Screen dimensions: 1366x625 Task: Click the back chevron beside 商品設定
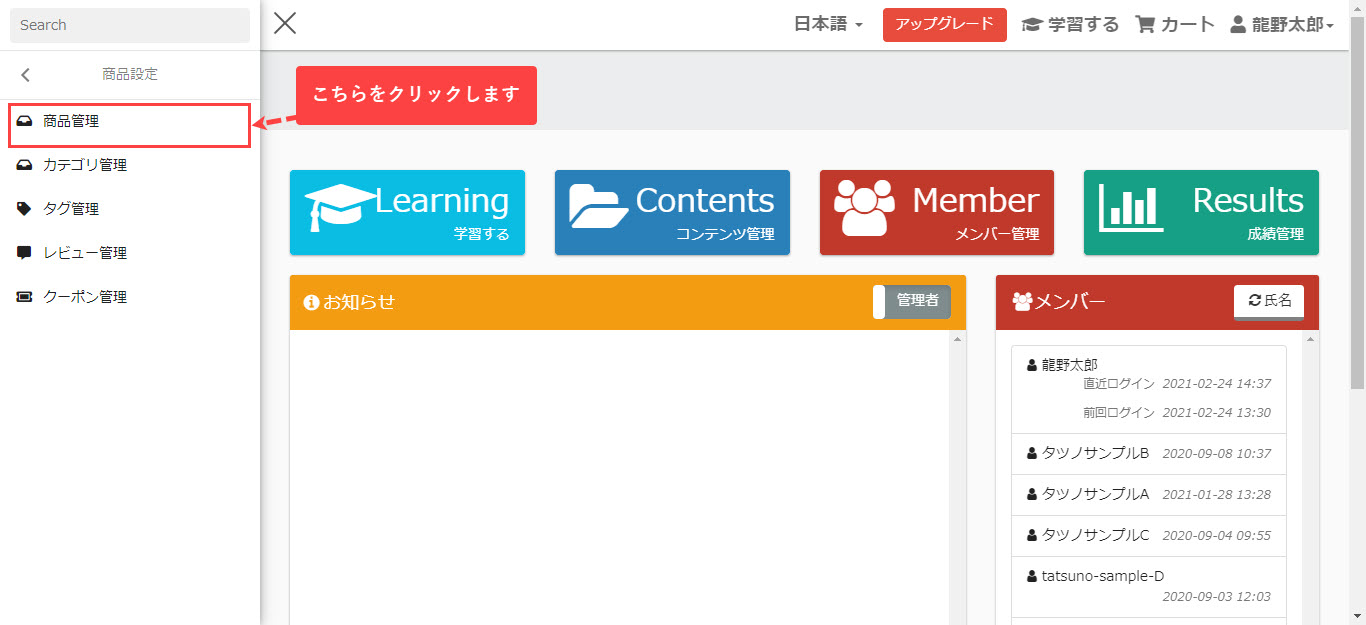click(26, 75)
